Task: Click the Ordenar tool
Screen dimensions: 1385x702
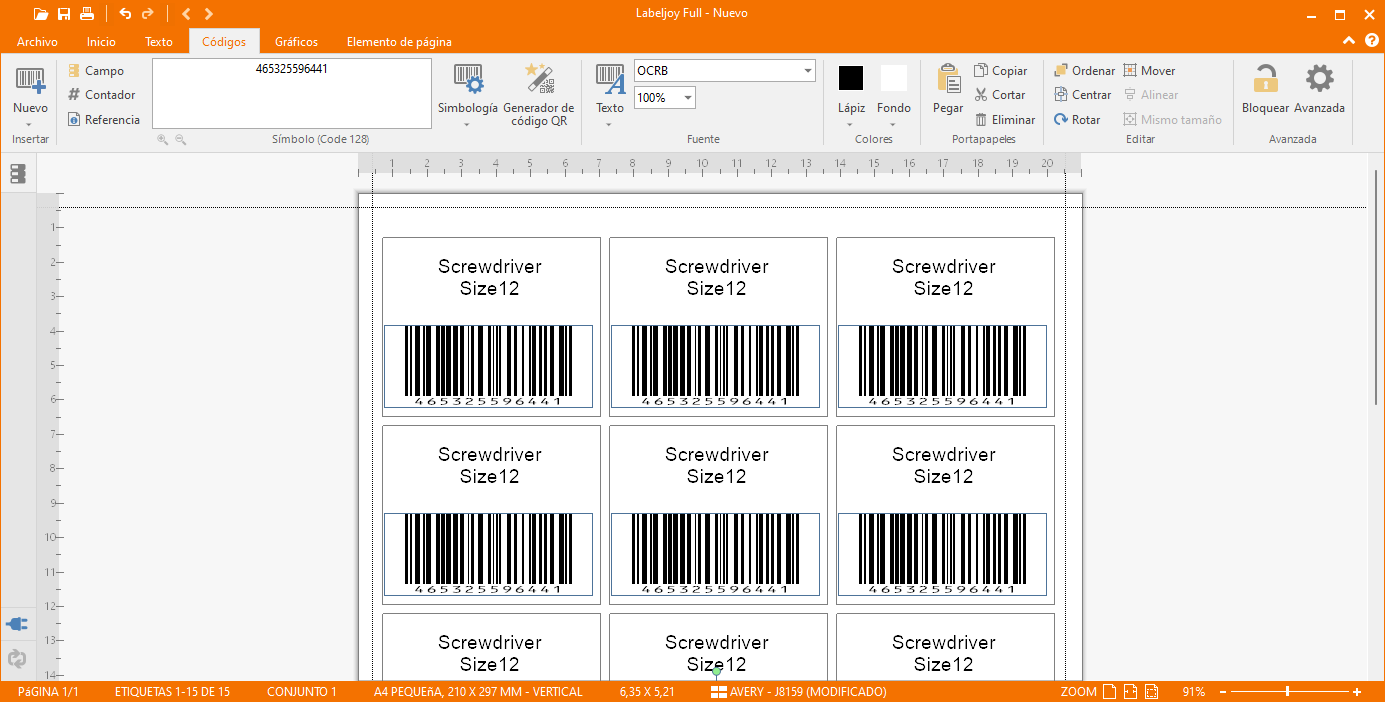Action: 1084,71
